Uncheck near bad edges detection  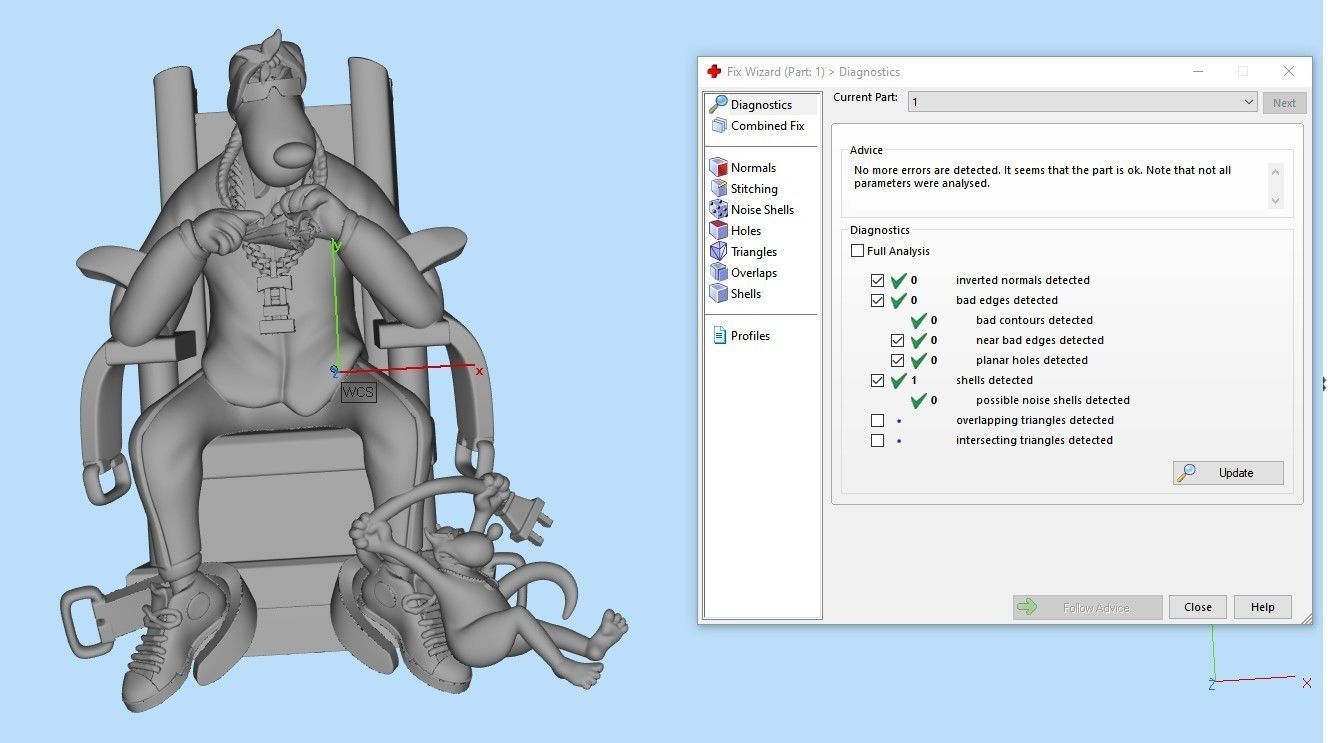[x=897, y=340]
